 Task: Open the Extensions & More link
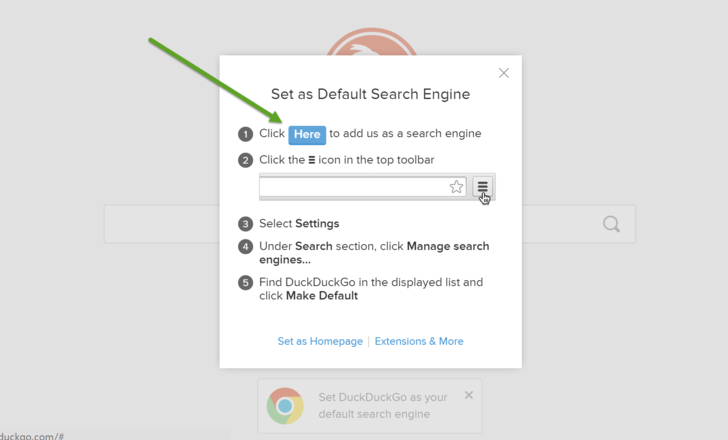pyautogui.click(x=419, y=341)
